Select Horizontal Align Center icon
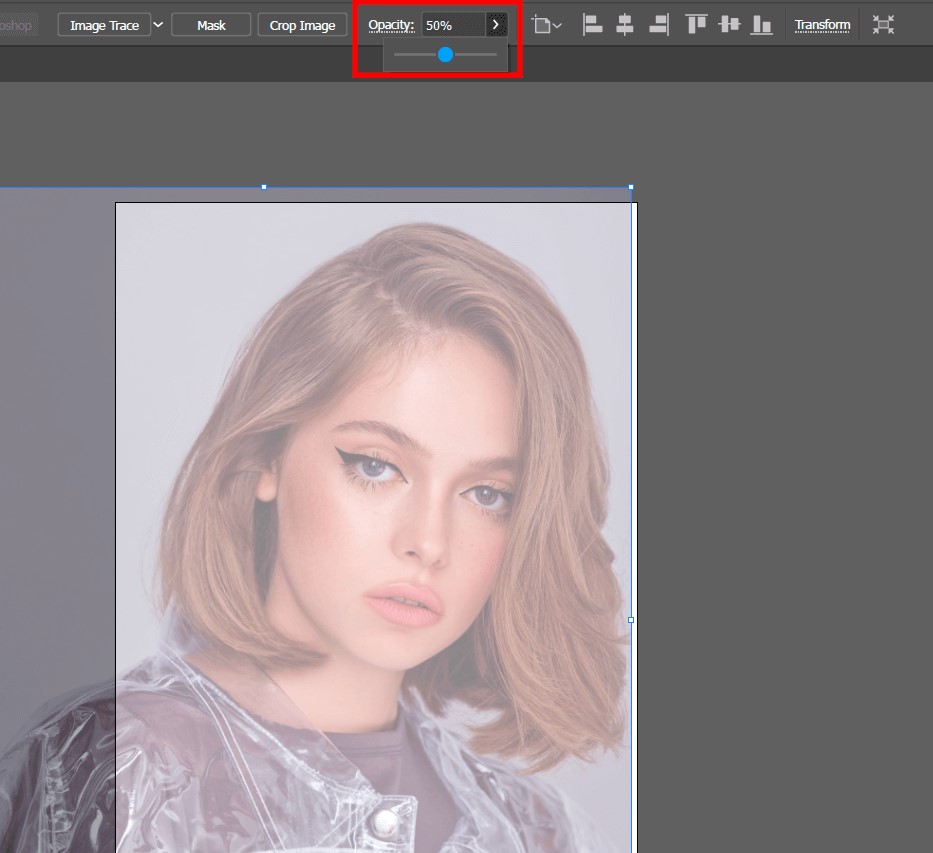Image resolution: width=933 pixels, height=853 pixels. click(625, 25)
